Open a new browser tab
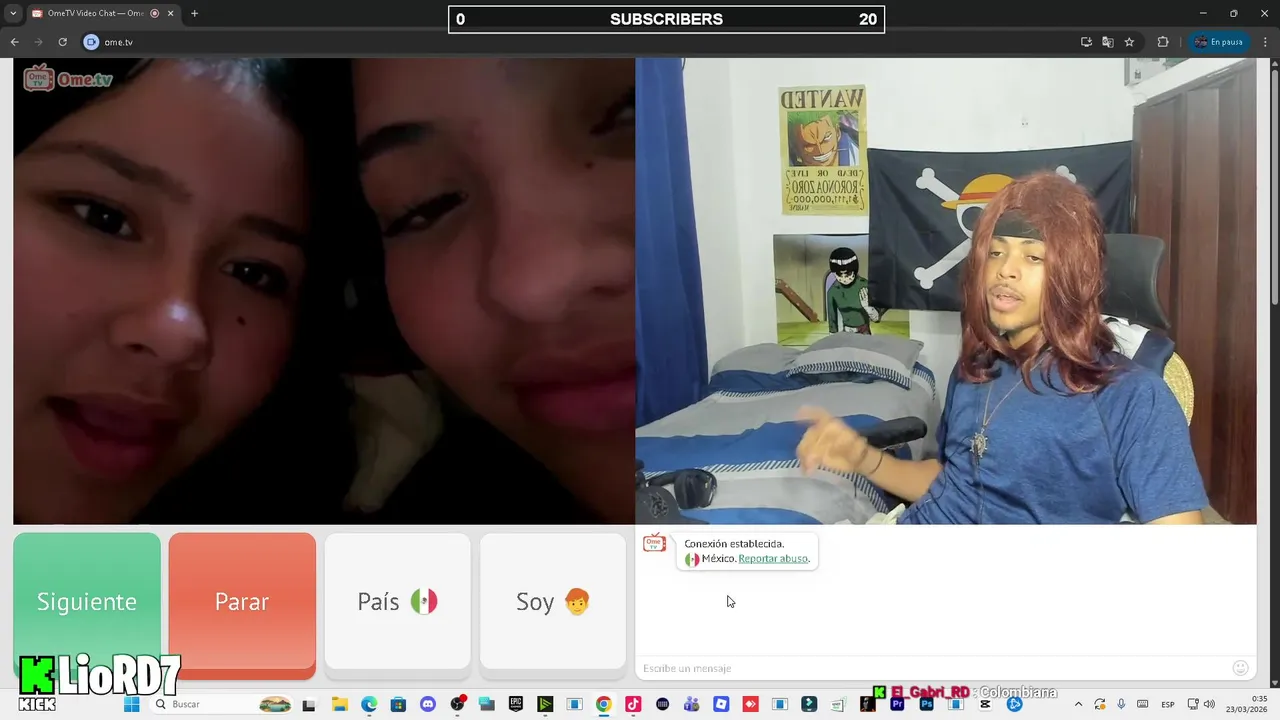This screenshot has width=1280, height=720. pos(194,13)
